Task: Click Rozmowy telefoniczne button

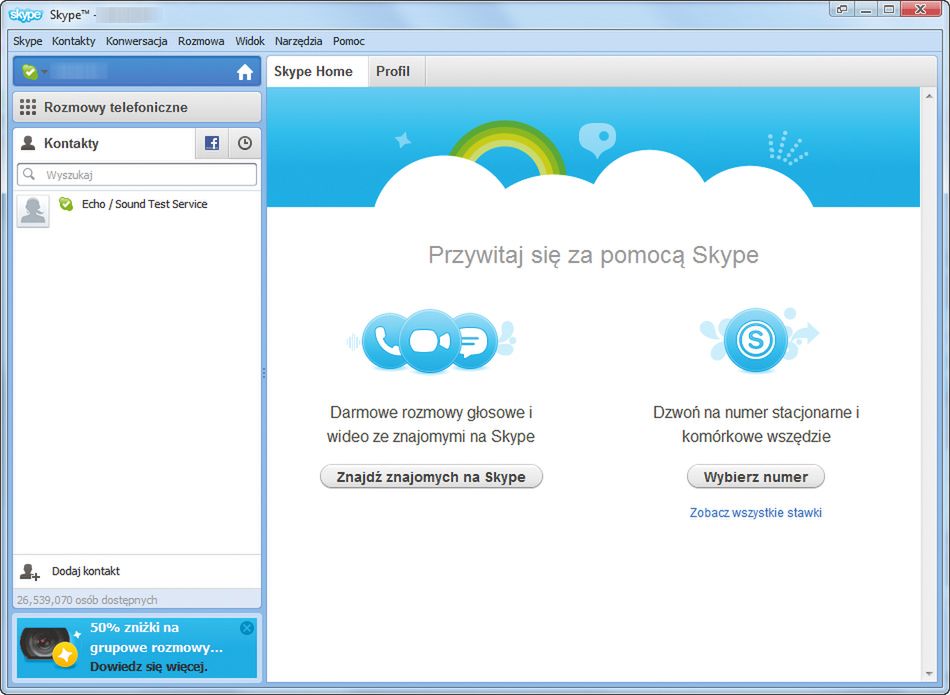Action: (x=137, y=107)
